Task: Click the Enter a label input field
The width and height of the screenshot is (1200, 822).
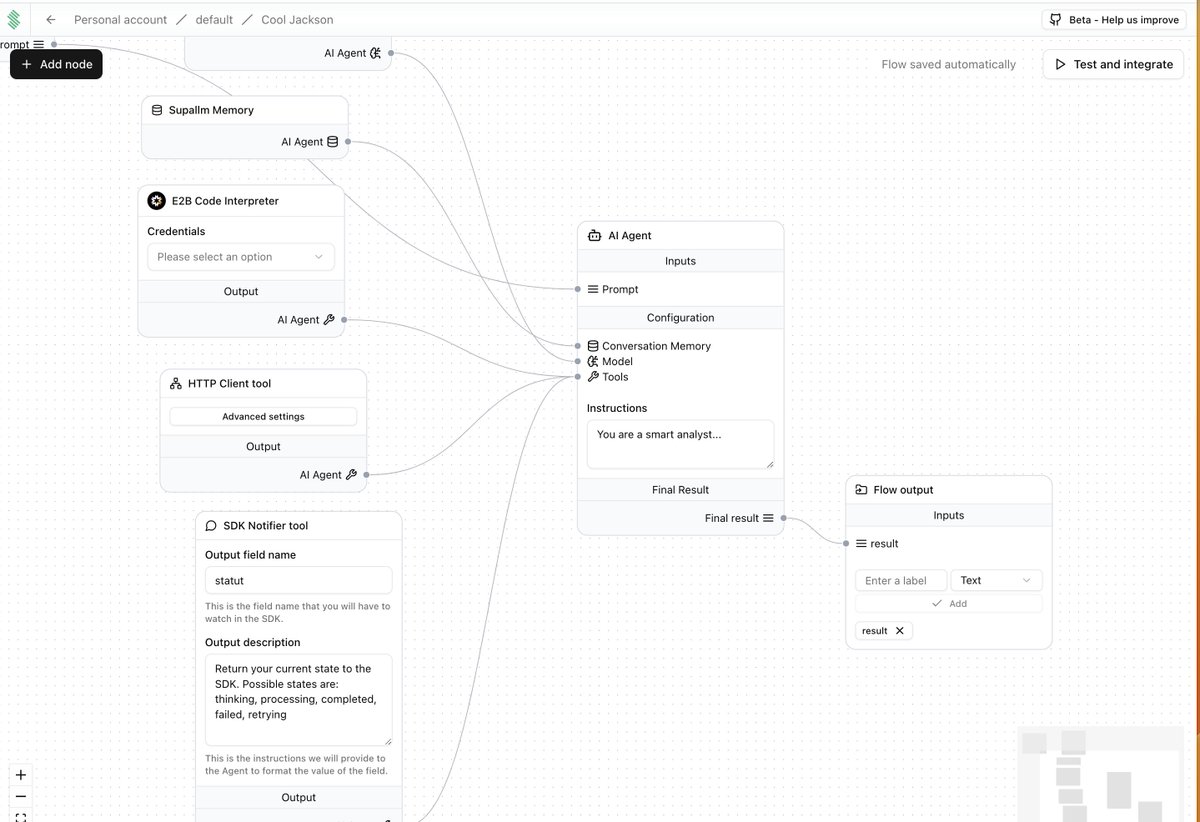Action: pyautogui.click(x=900, y=580)
